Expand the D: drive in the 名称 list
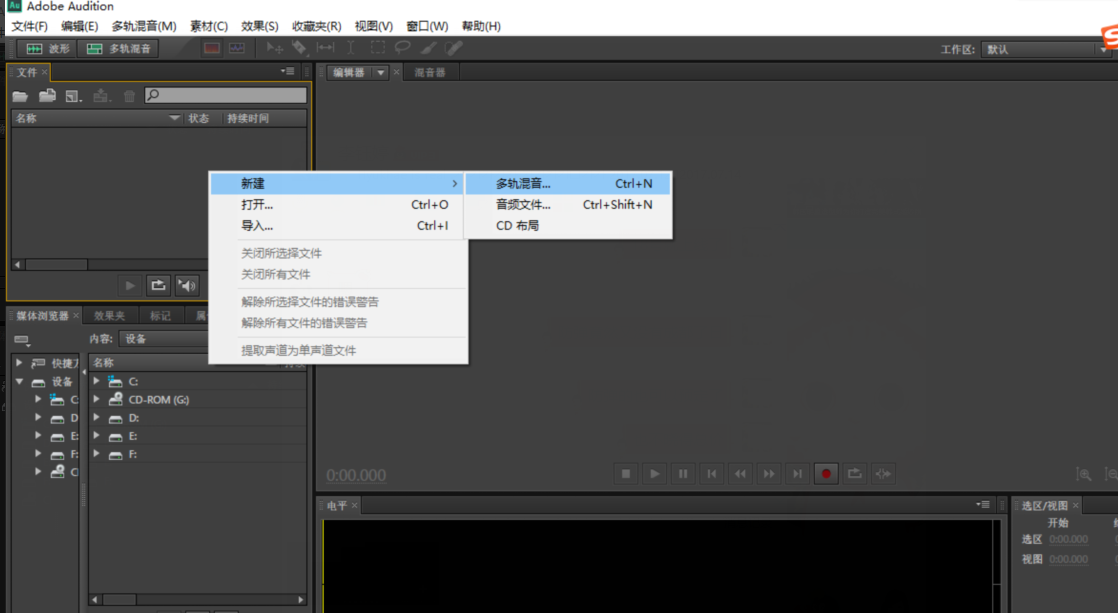Viewport: 1118px width, 613px height. point(96,418)
